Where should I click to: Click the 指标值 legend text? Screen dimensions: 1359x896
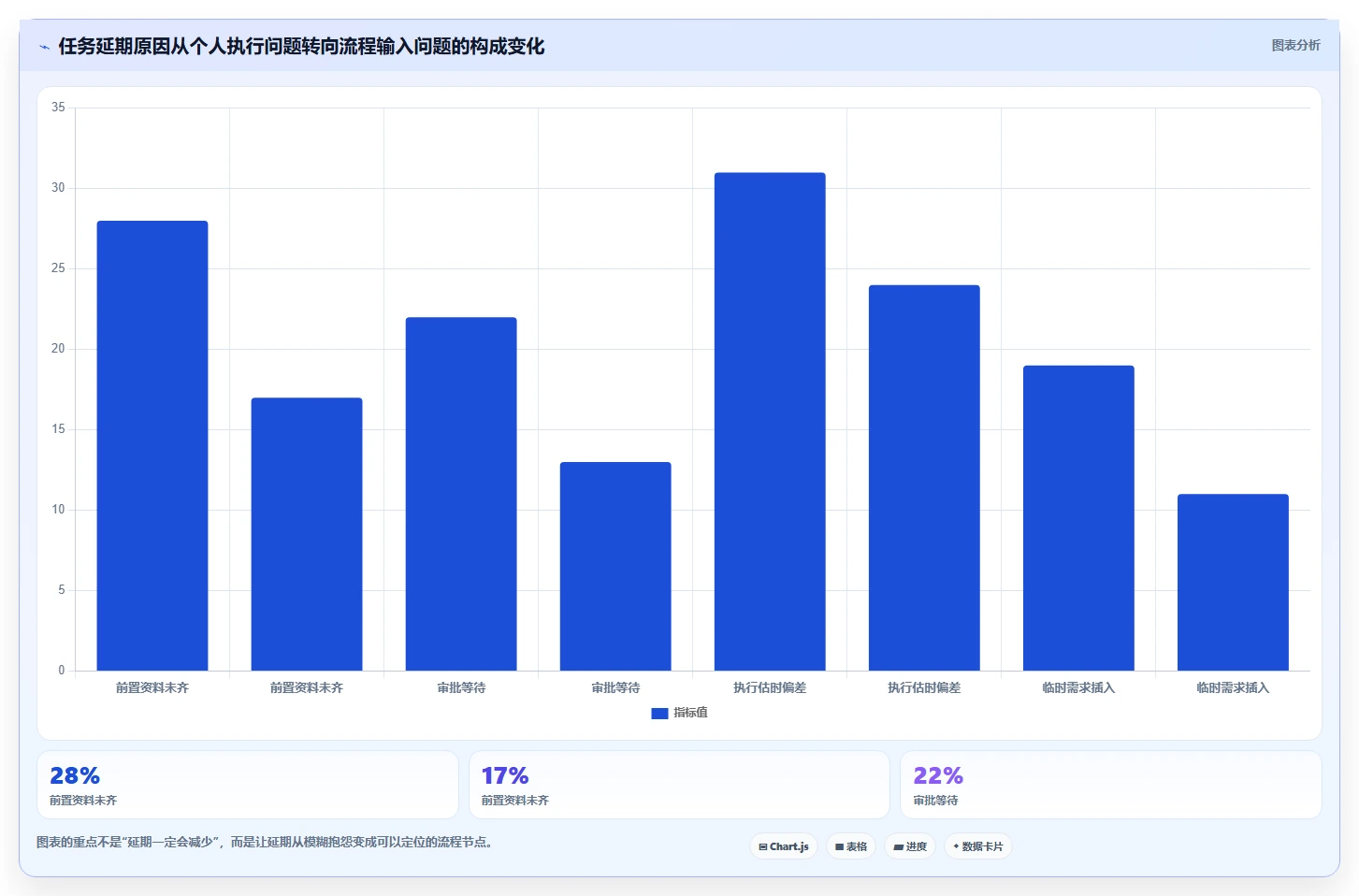click(x=690, y=713)
